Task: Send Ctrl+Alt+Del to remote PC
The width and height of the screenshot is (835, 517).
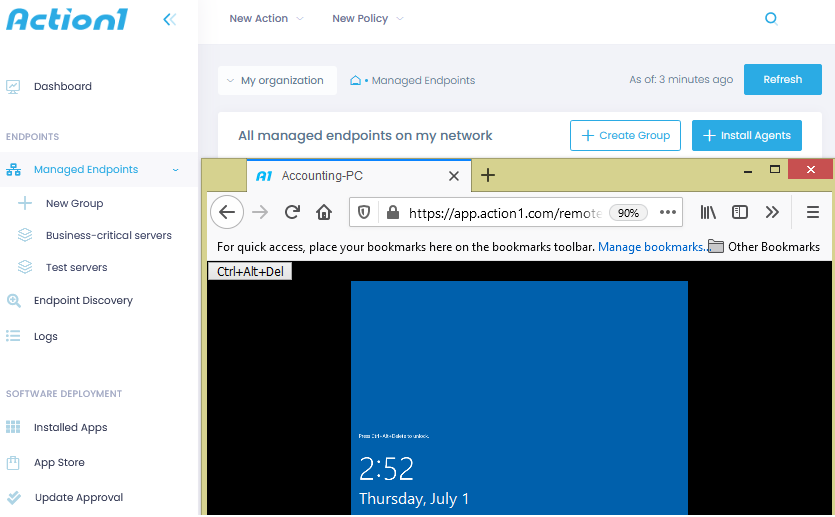Action: [250, 272]
